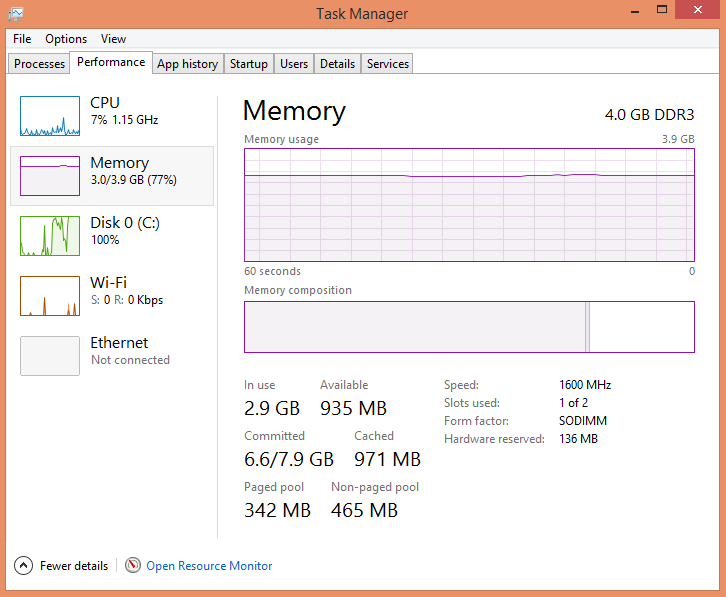Click the Resource Monitor gauge icon
The width and height of the screenshot is (726, 597).
[x=133, y=565]
